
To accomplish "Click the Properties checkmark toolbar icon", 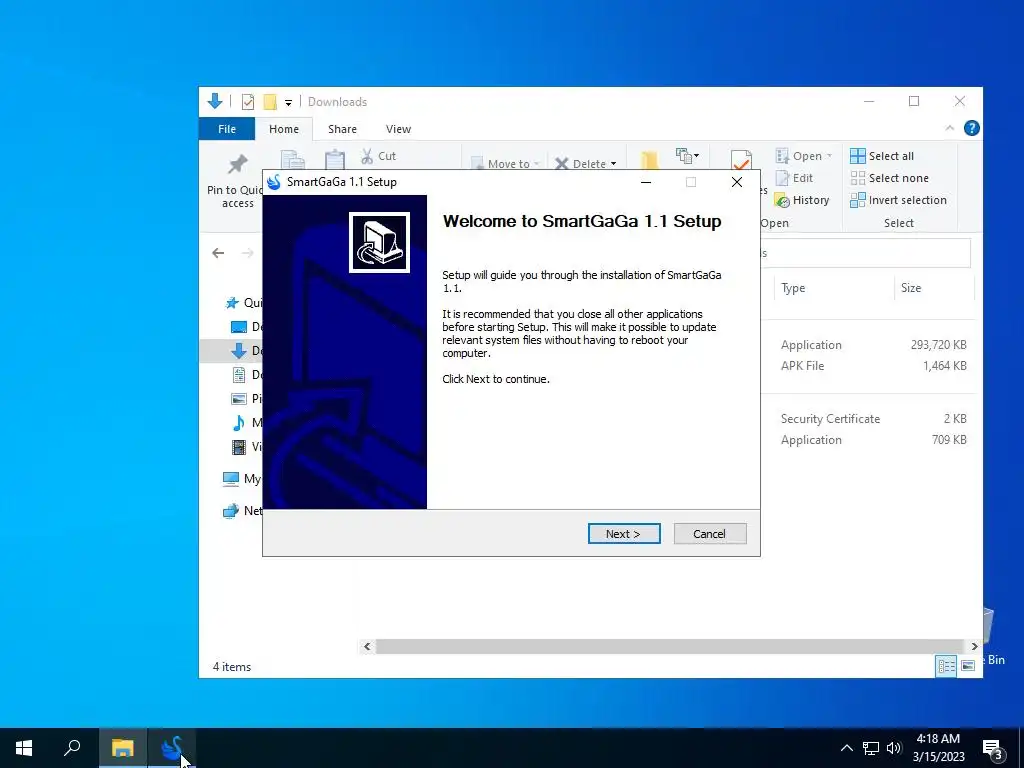I will coord(248,102).
